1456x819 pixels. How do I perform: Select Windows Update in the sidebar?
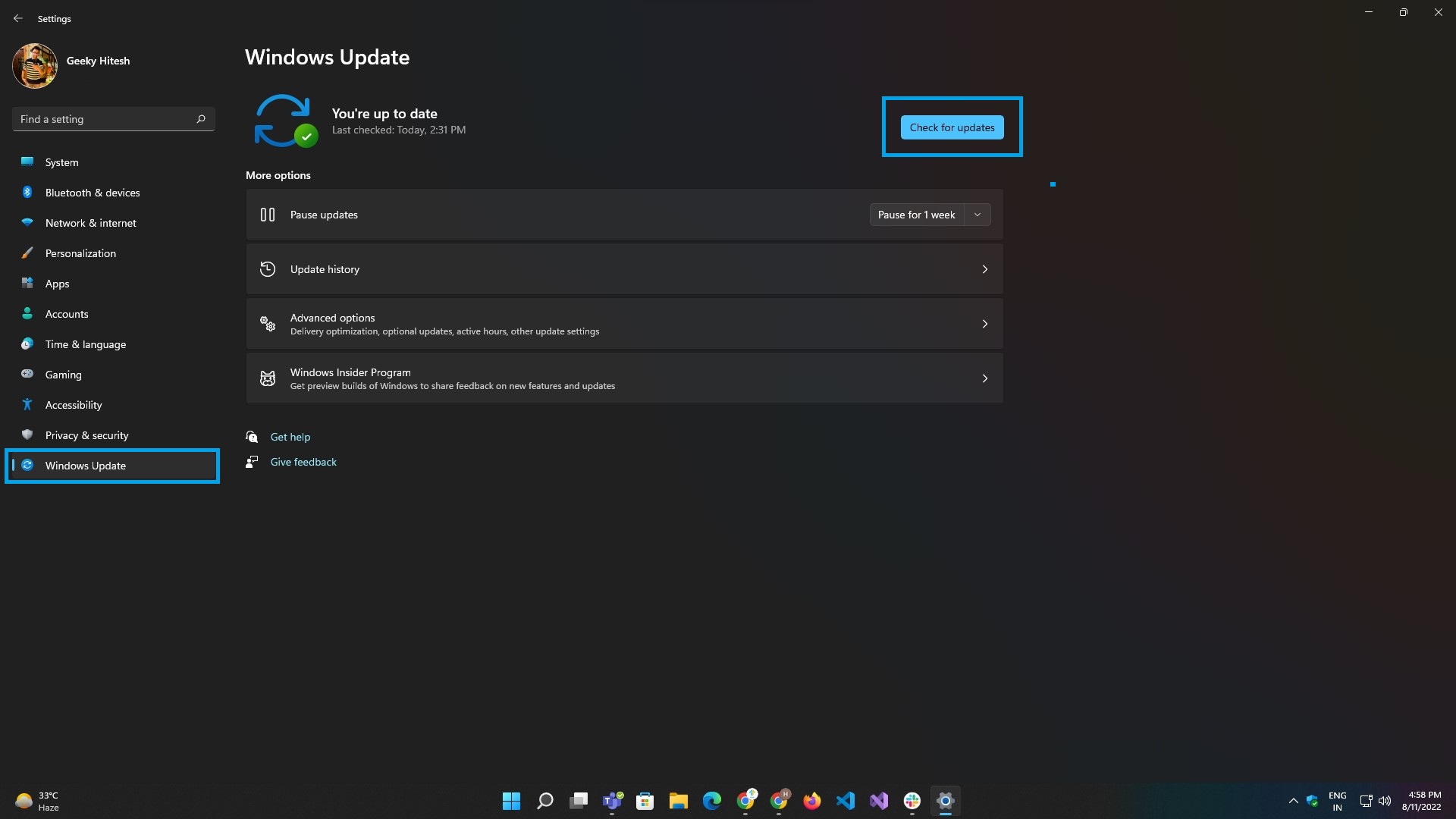(x=114, y=466)
